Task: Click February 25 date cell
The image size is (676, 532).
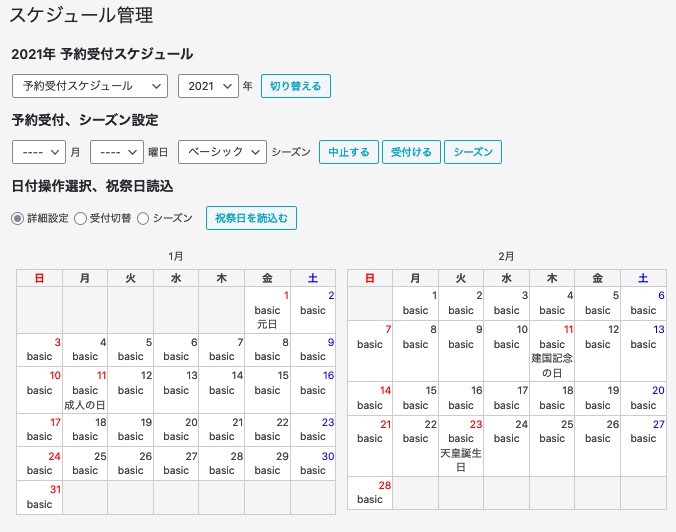Action: (x=552, y=446)
